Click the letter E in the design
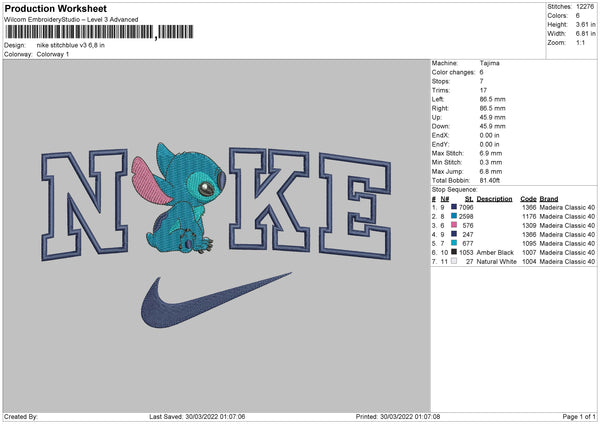 tap(355, 206)
